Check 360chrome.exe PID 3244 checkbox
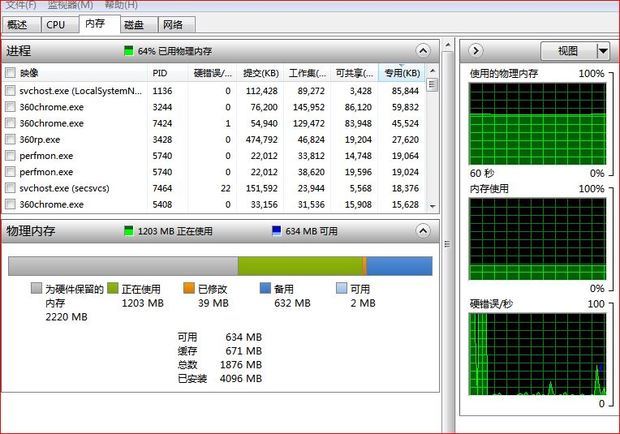The height and width of the screenshot is (434, 620). click(10, 107)
